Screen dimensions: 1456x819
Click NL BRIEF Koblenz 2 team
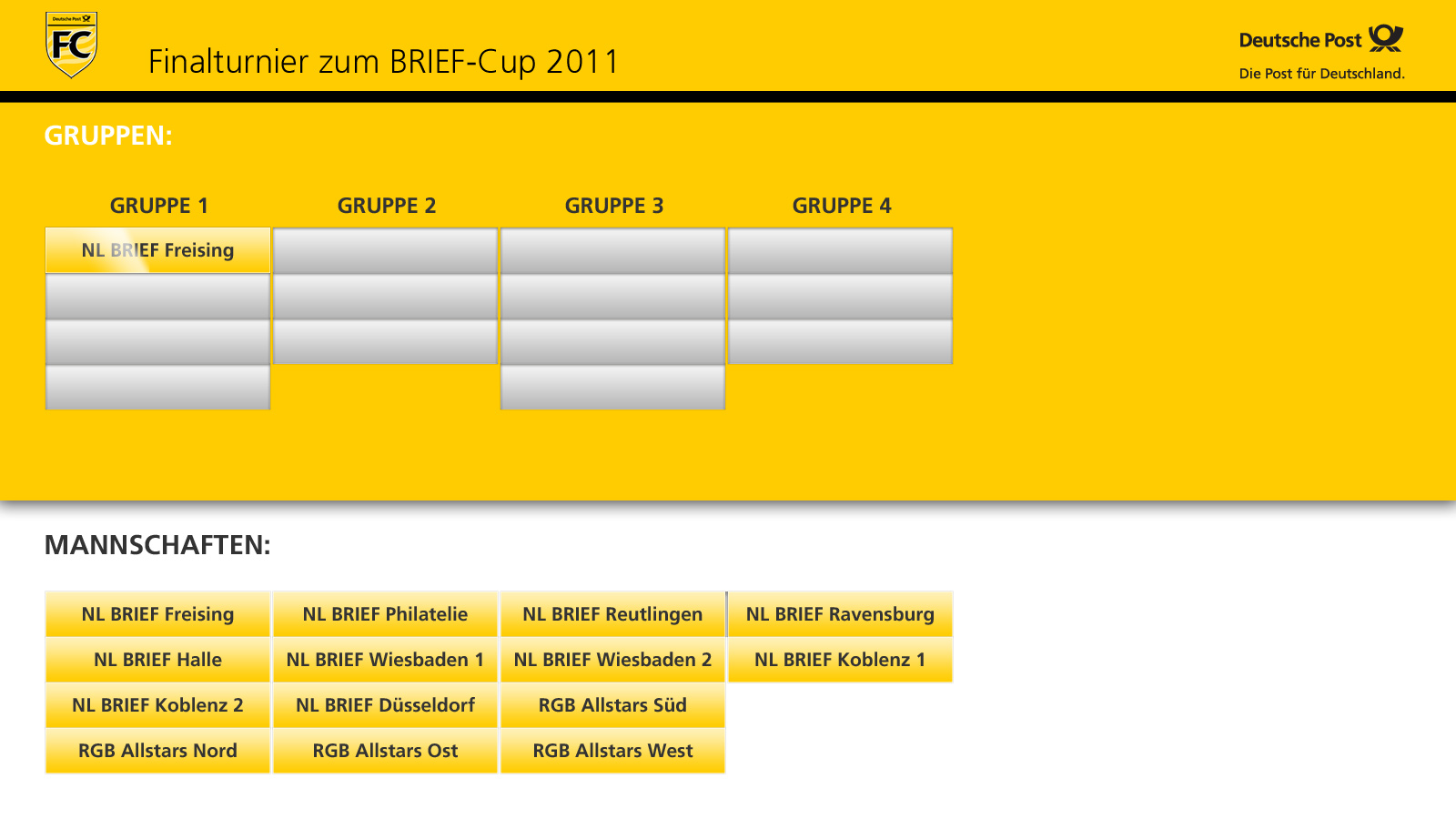157,705
